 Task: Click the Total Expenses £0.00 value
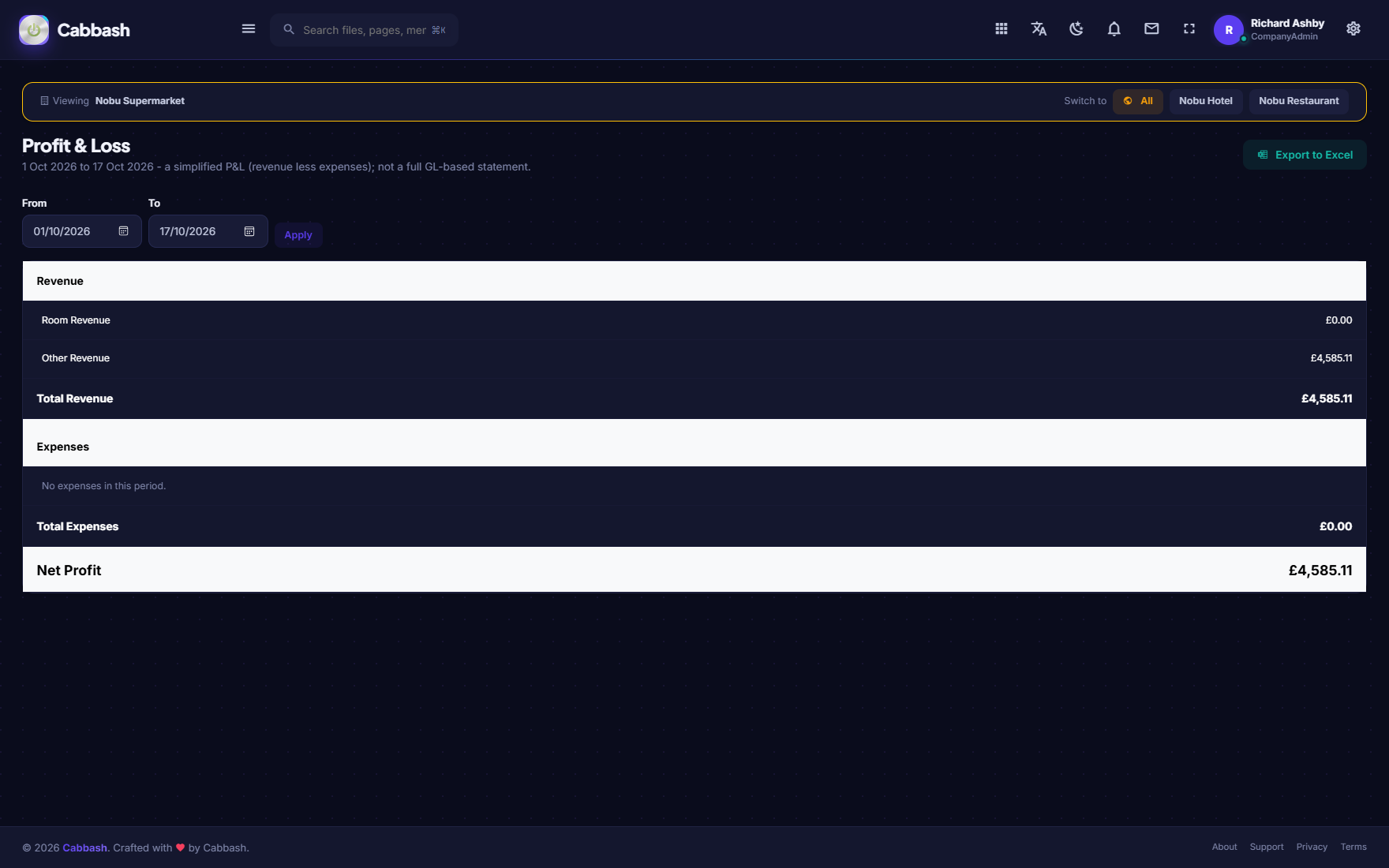pos(1335,526)
